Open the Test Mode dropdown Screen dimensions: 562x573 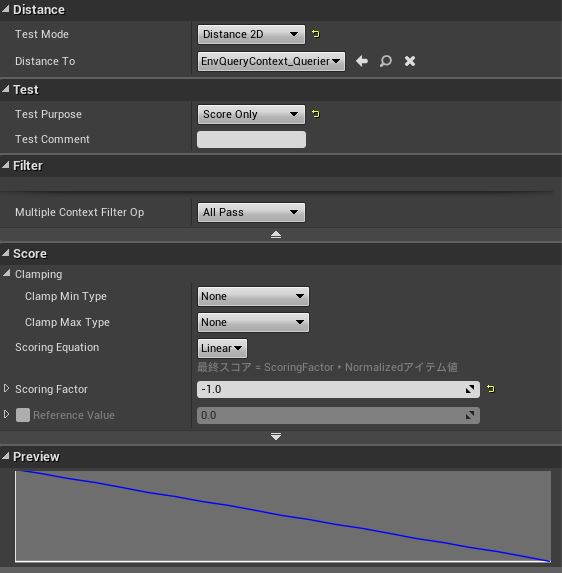(x=251, y=34)
